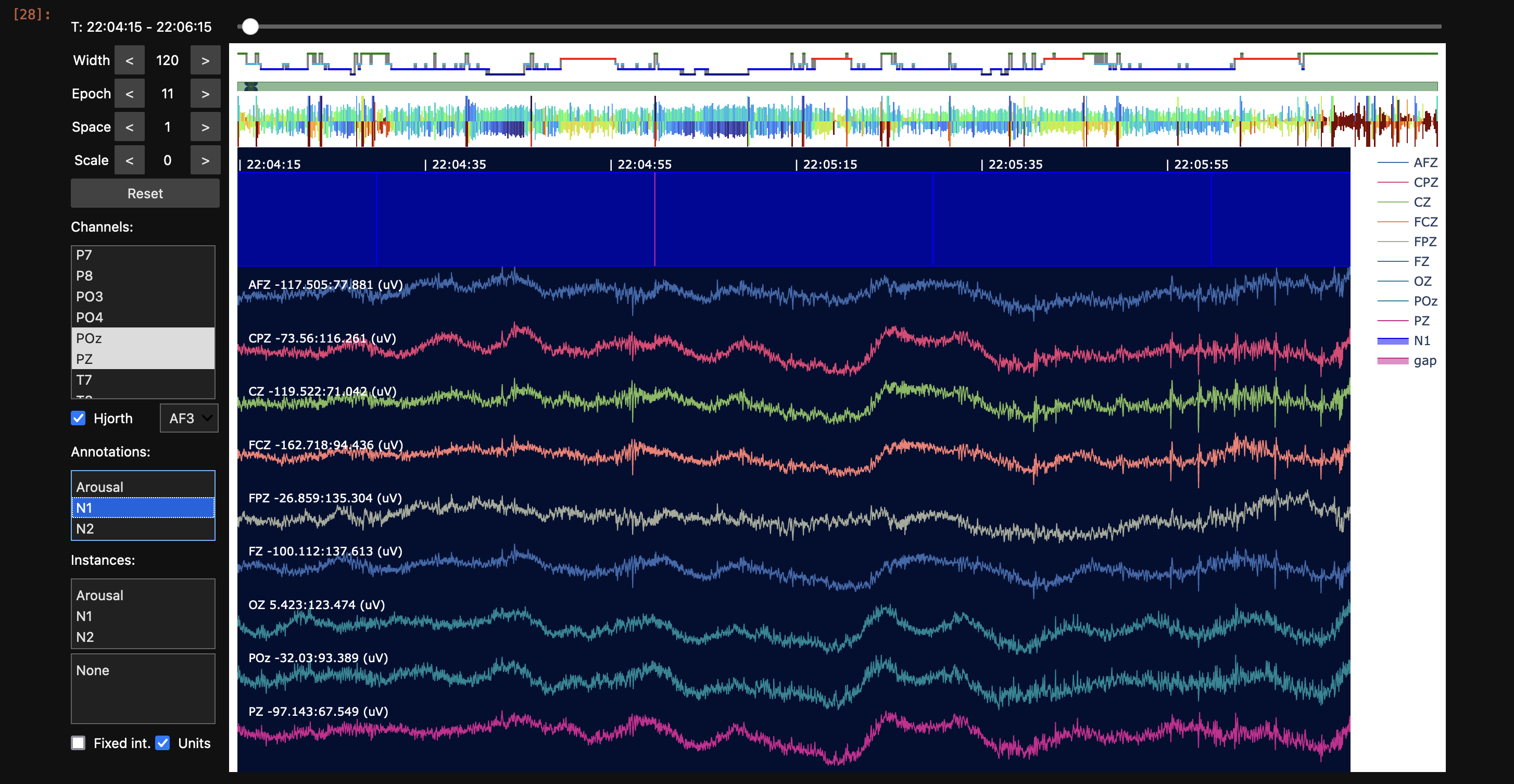This screenshot has height=784, width=1514.
Task: Select N1 in the Instances list
Action: [84, 616]
